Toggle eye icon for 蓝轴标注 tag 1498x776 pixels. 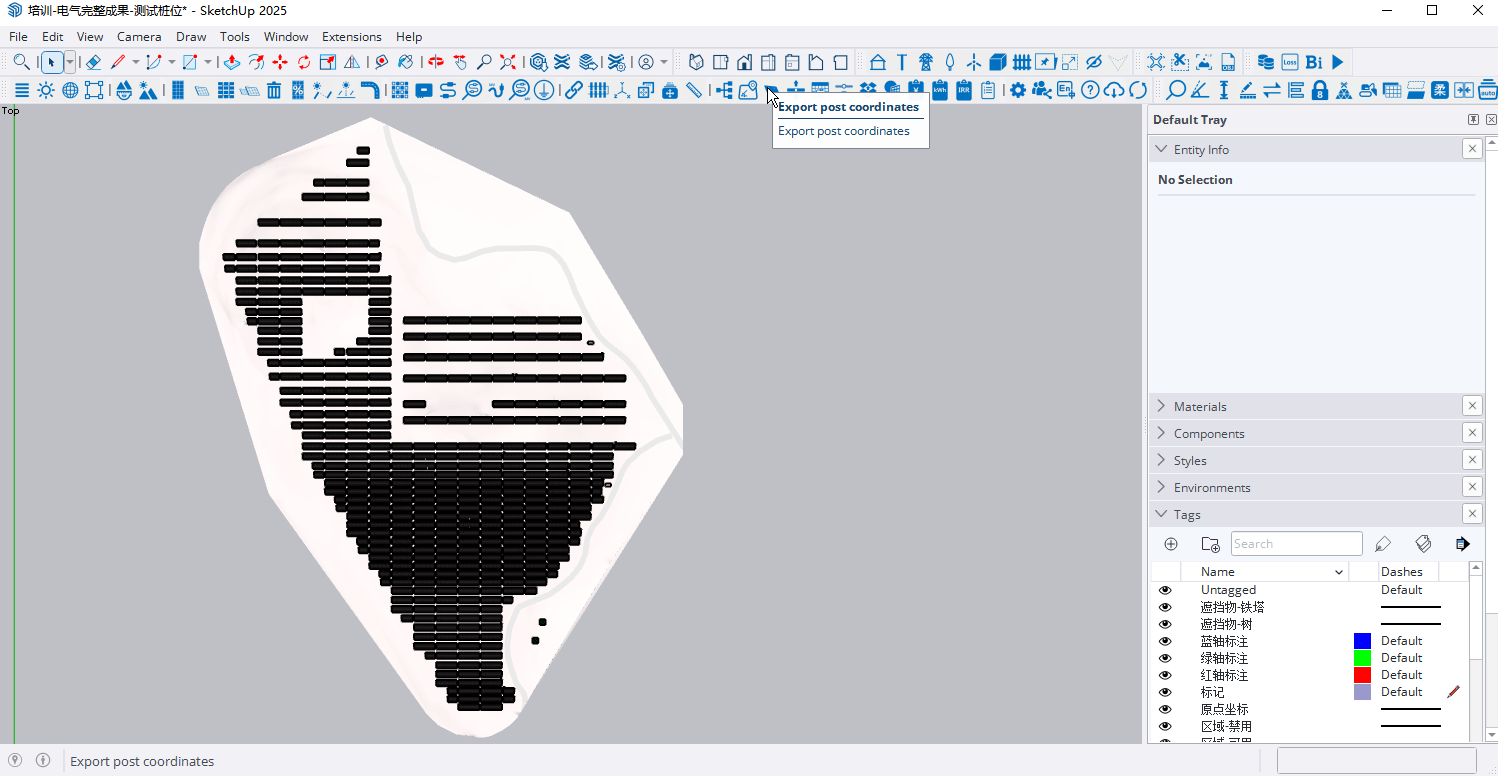coord(1165,641)
